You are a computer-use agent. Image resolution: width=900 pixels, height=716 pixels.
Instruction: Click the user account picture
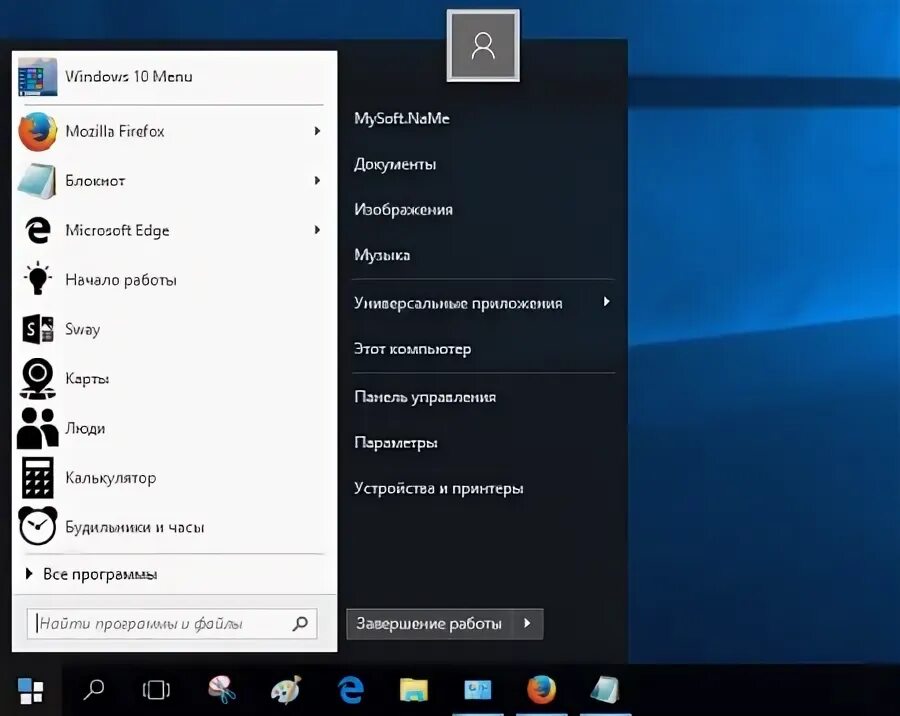click(483, 46)
